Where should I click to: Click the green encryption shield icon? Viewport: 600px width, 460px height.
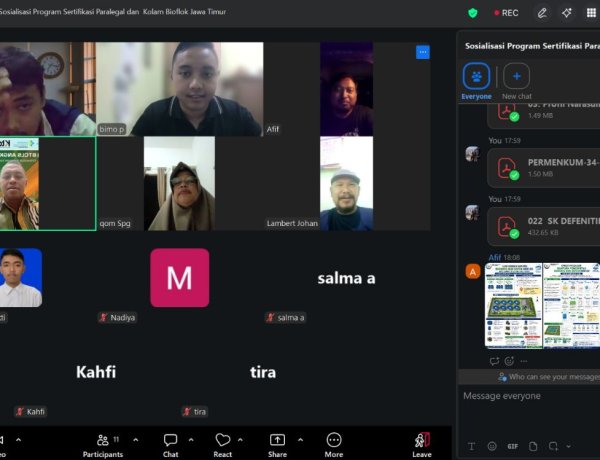point(473,13)
